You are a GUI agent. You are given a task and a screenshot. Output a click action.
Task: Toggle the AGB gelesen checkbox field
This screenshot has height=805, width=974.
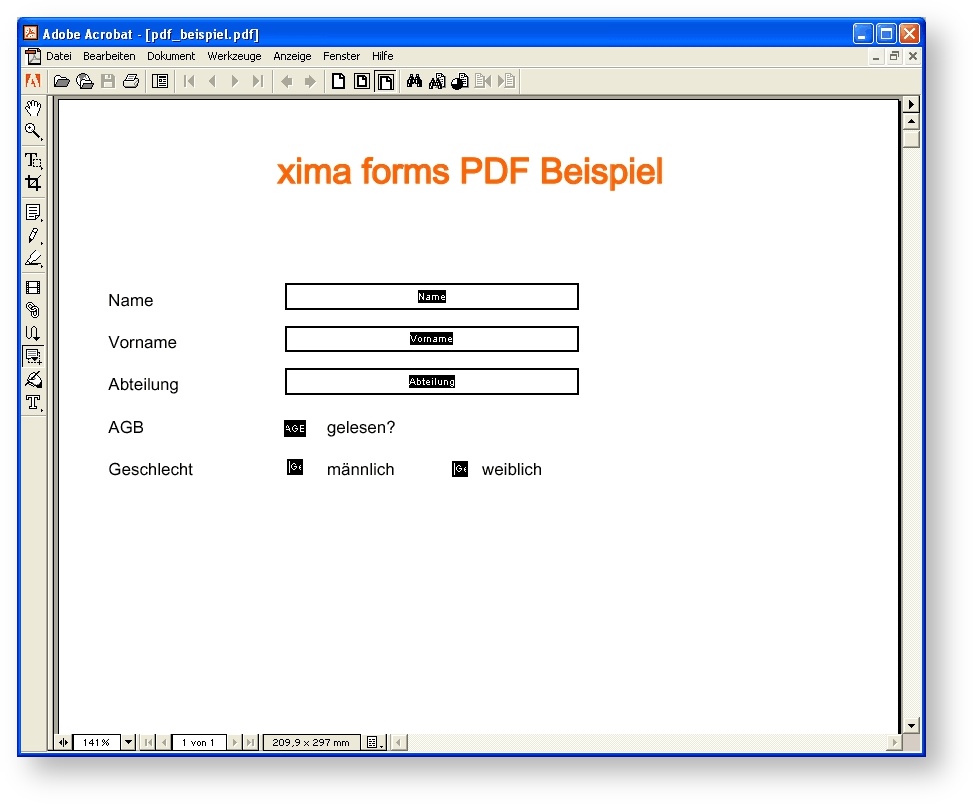tap(295, 428)
